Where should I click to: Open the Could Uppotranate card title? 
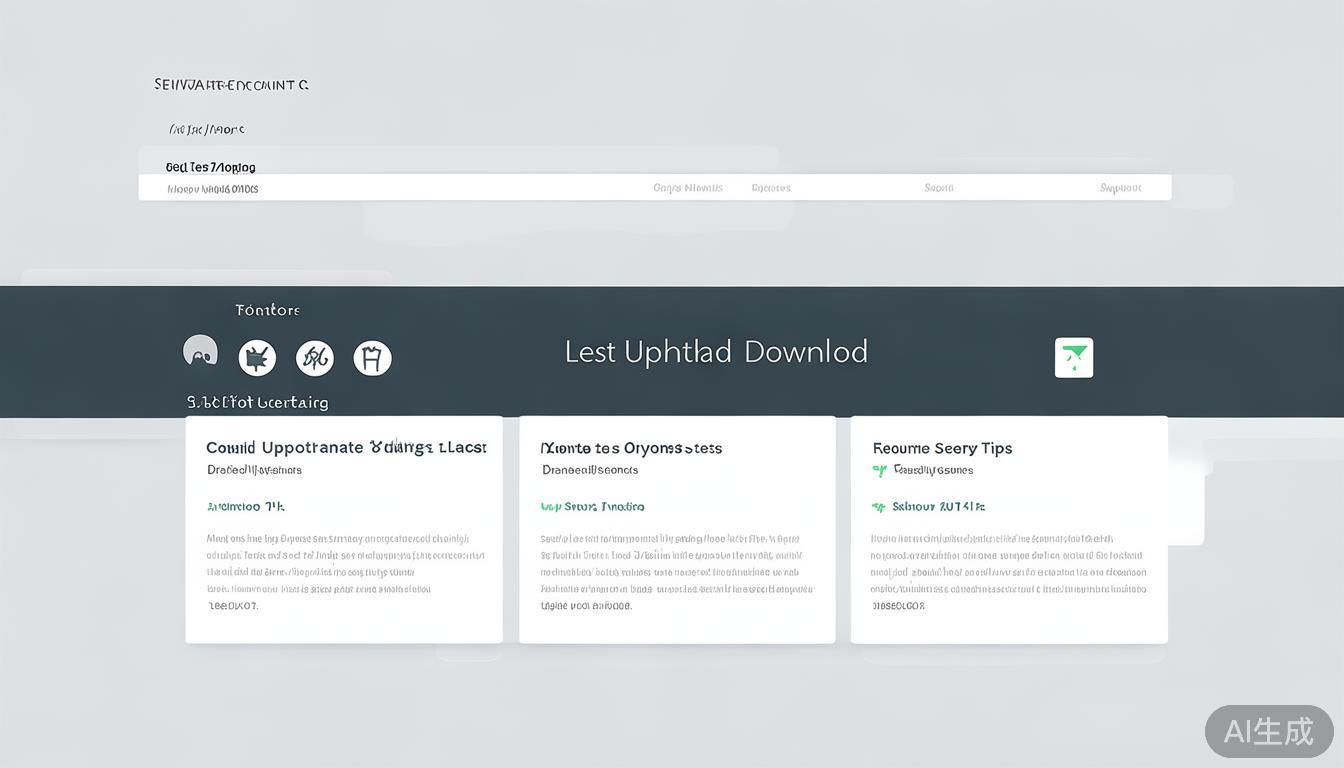[346, 447]
